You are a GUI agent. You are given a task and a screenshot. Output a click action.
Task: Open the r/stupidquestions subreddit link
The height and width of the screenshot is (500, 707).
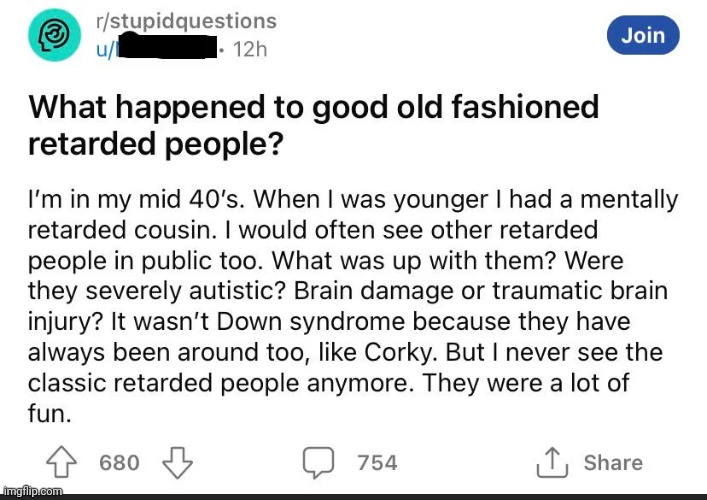(186, 21)
